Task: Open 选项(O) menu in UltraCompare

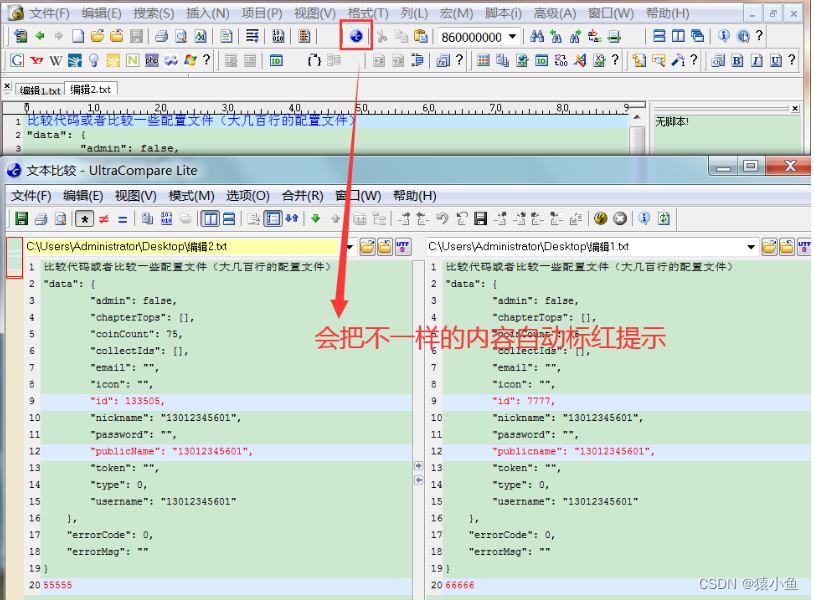Action: point(248,196)
